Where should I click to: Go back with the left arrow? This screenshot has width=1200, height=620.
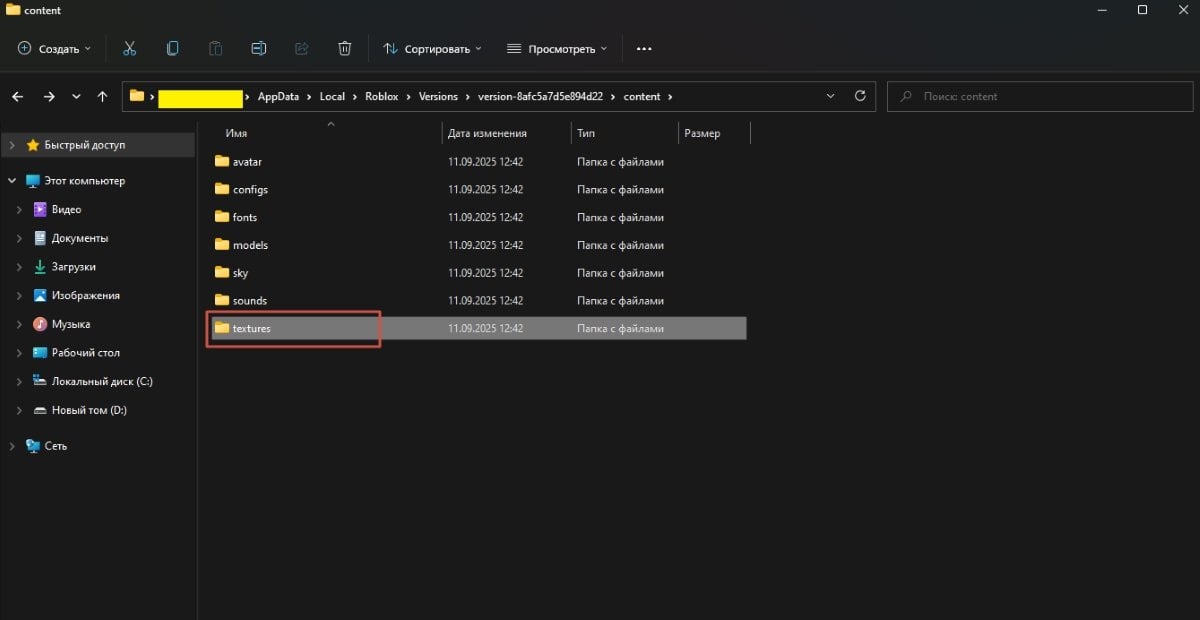point(17,97)
